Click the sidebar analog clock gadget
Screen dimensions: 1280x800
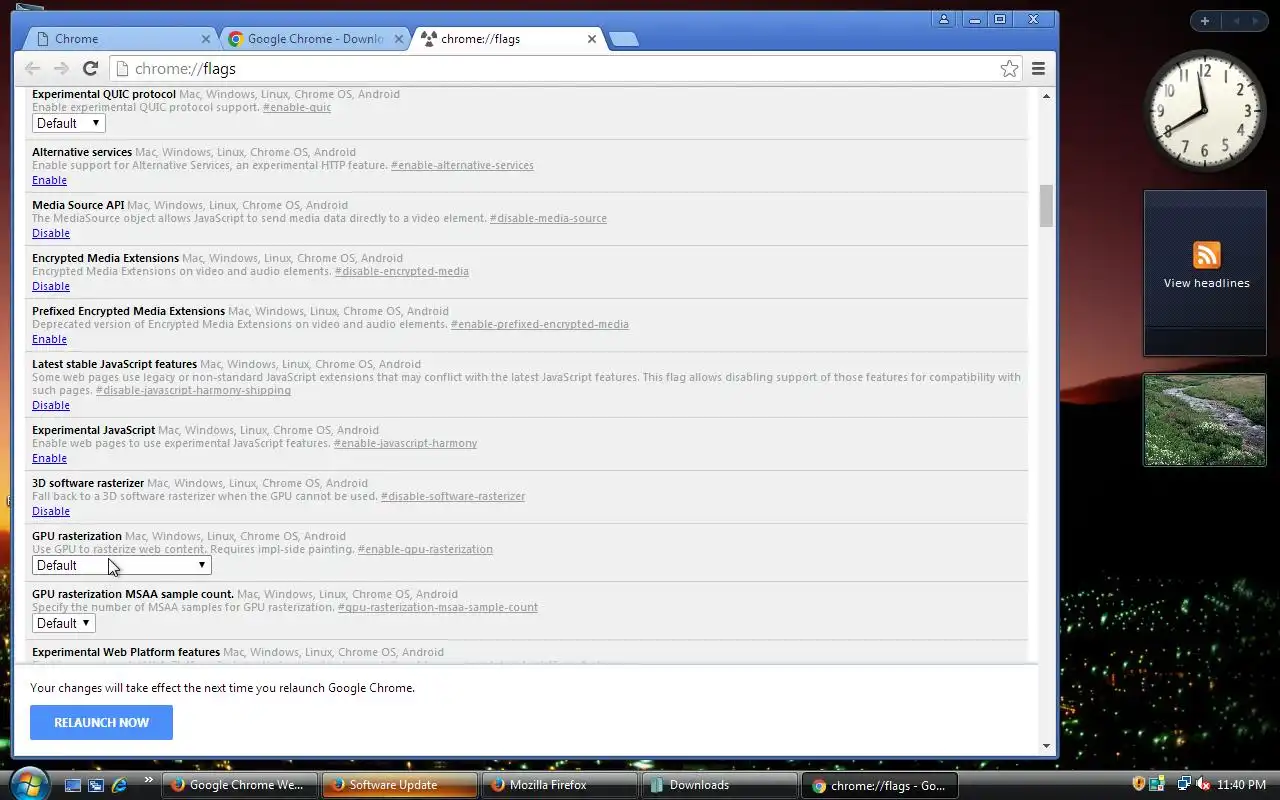(1204, 110)
